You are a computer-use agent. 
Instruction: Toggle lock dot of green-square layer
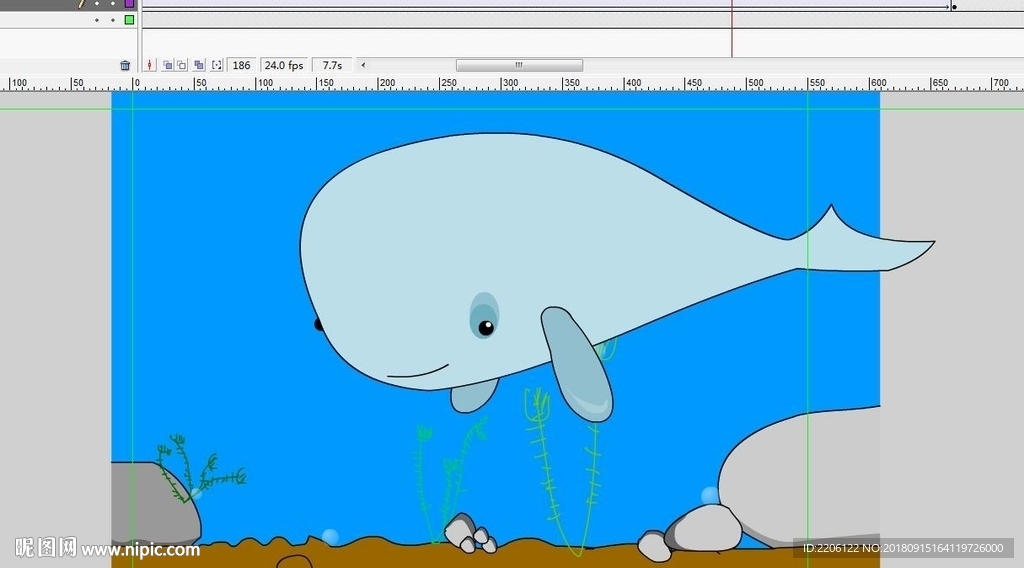(x=113, y=19)
